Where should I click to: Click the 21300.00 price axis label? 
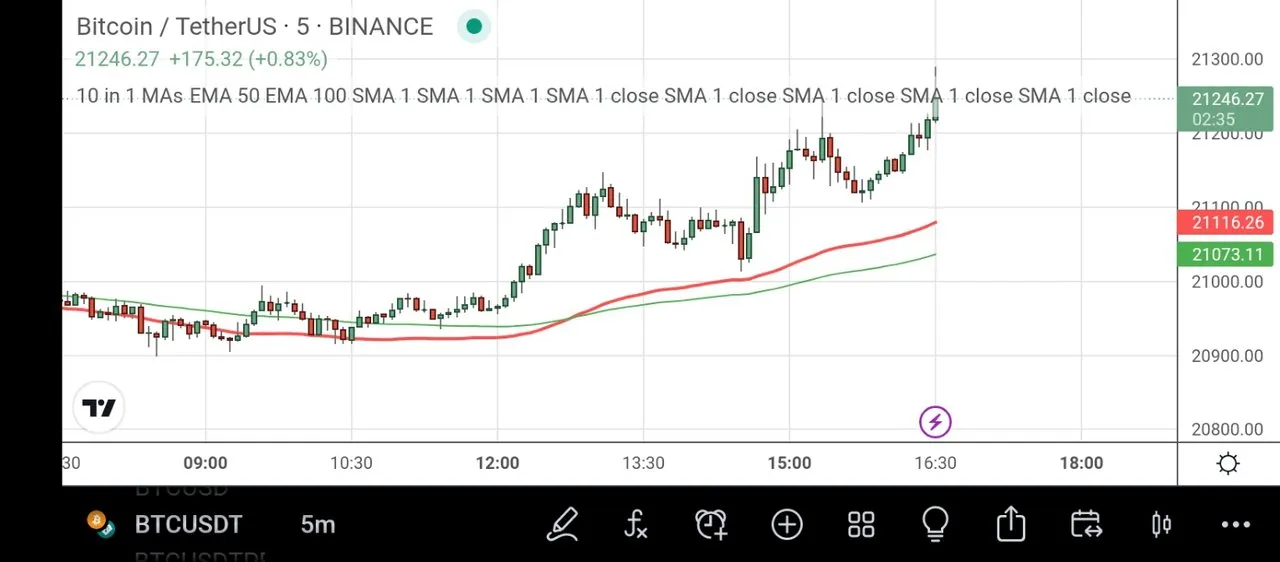click(1228, 60)
